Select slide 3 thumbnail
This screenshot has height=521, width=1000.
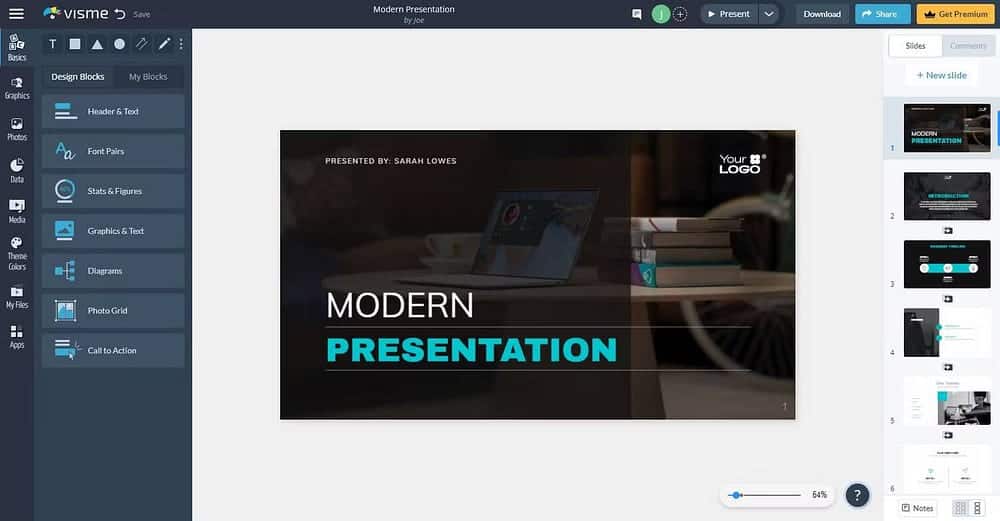click(946, 264)
